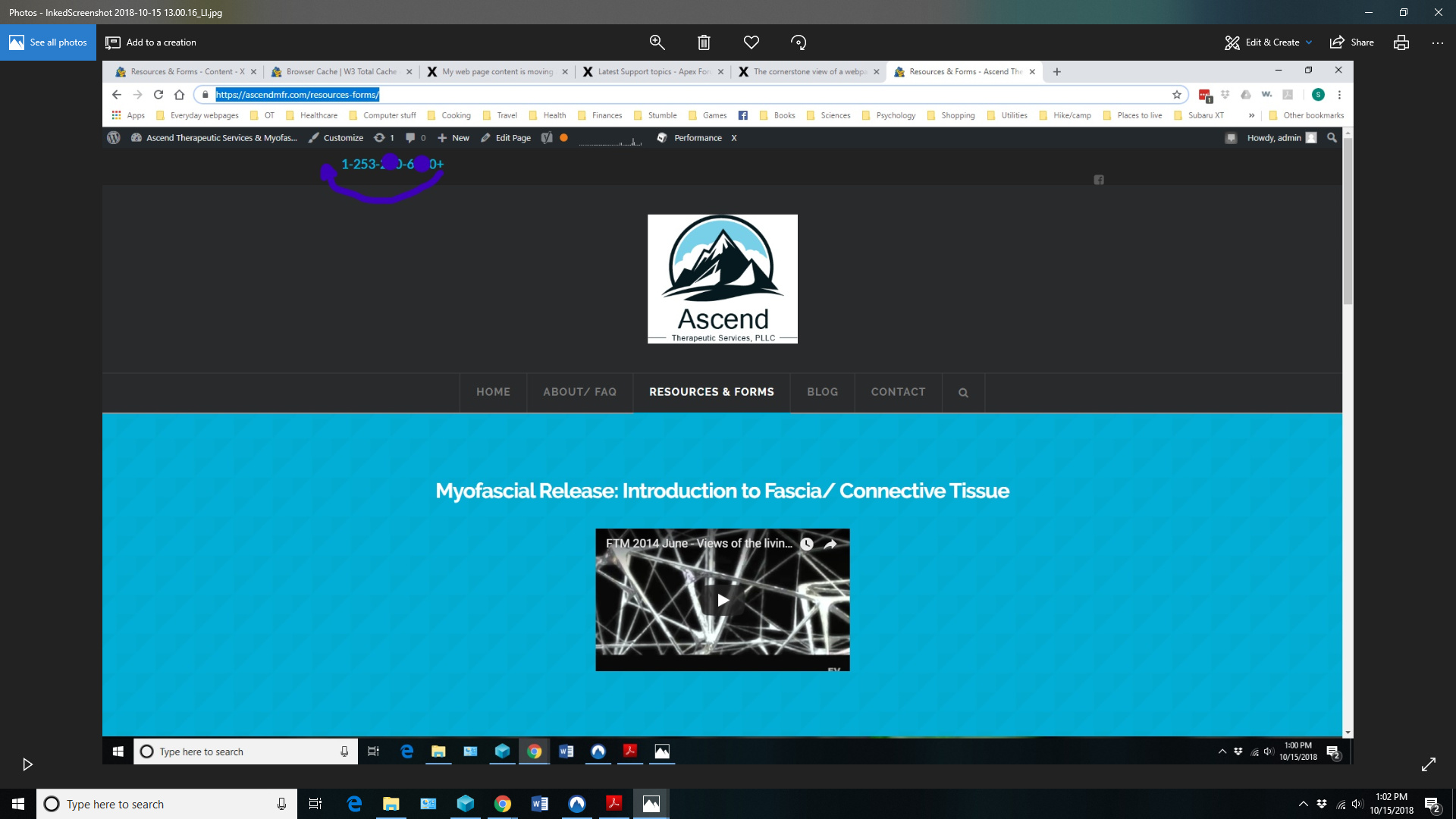Click the zoom magnifier icon in Photos toolbar
Image resolution: width=1456 pixels, height=819 pixels.
pyautogui.click(x=657, y=42)
